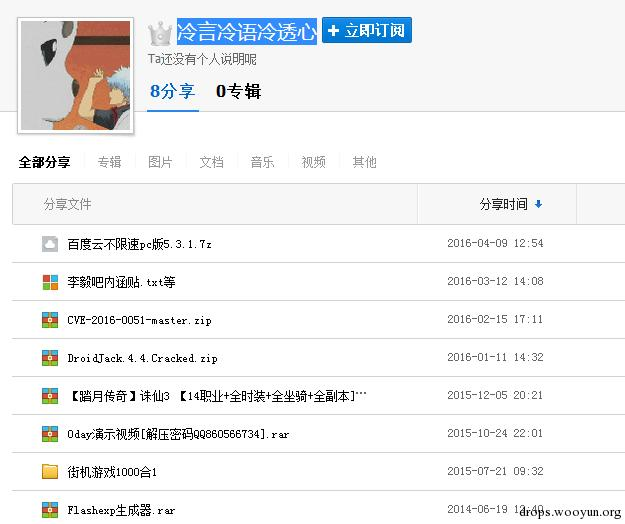
Task: Filter shares by 其他
Action: tap(364, 162)
